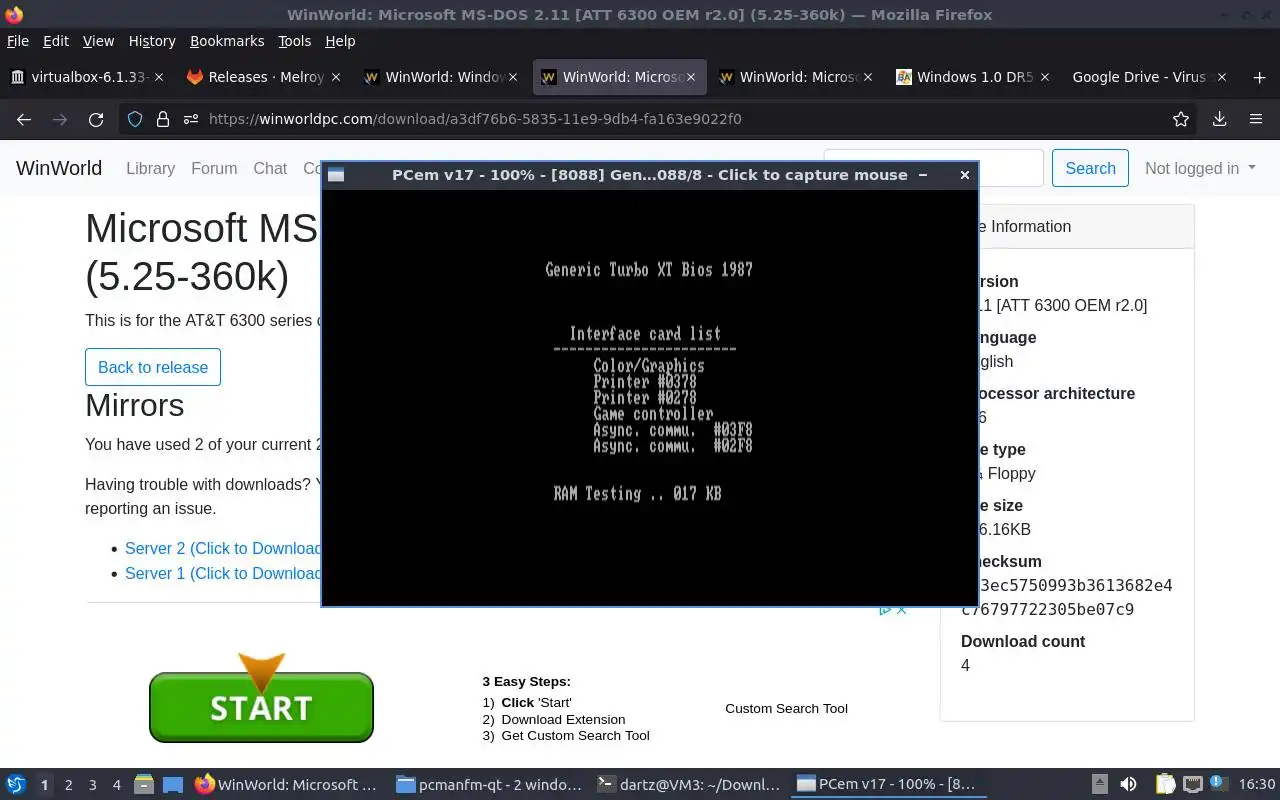Open the Firefox hamburger menu
The height and width of the screenshot is (800, 1280).
coord(1256,119)
